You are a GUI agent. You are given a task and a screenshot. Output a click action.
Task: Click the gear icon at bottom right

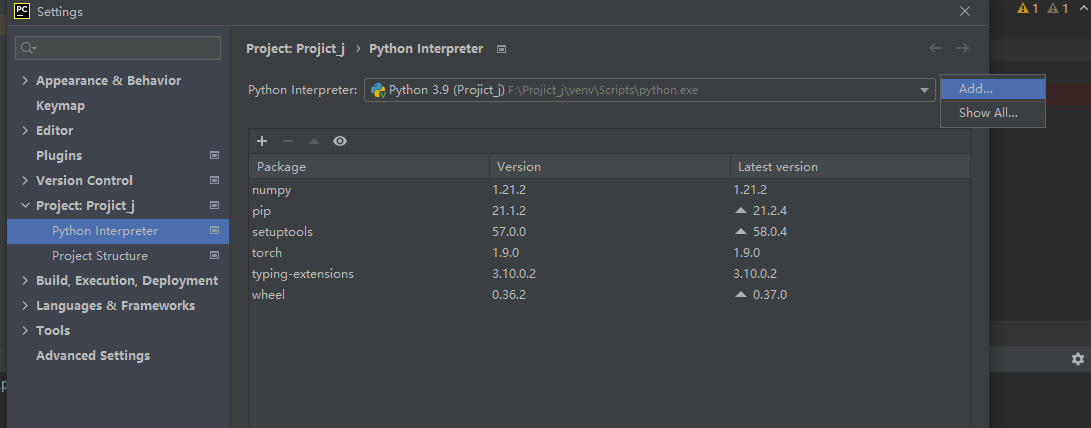pos(1077,359)
